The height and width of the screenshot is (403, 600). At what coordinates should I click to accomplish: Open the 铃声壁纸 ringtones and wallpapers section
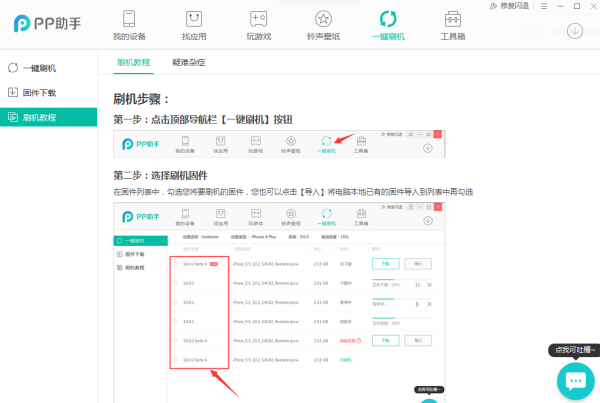pos(323,25)
